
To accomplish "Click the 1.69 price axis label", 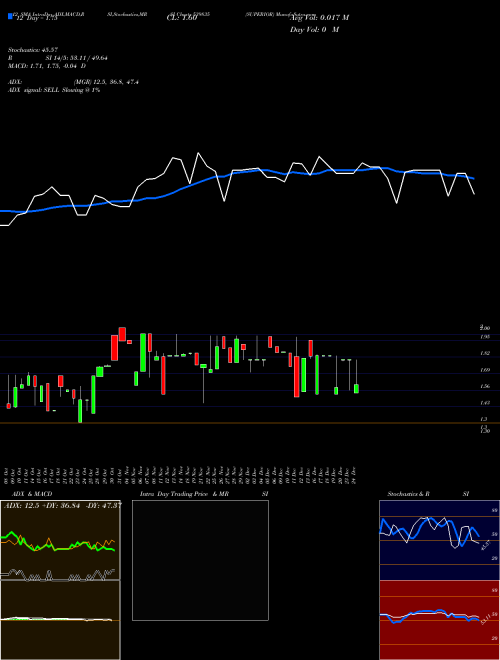I will [485, 370].
